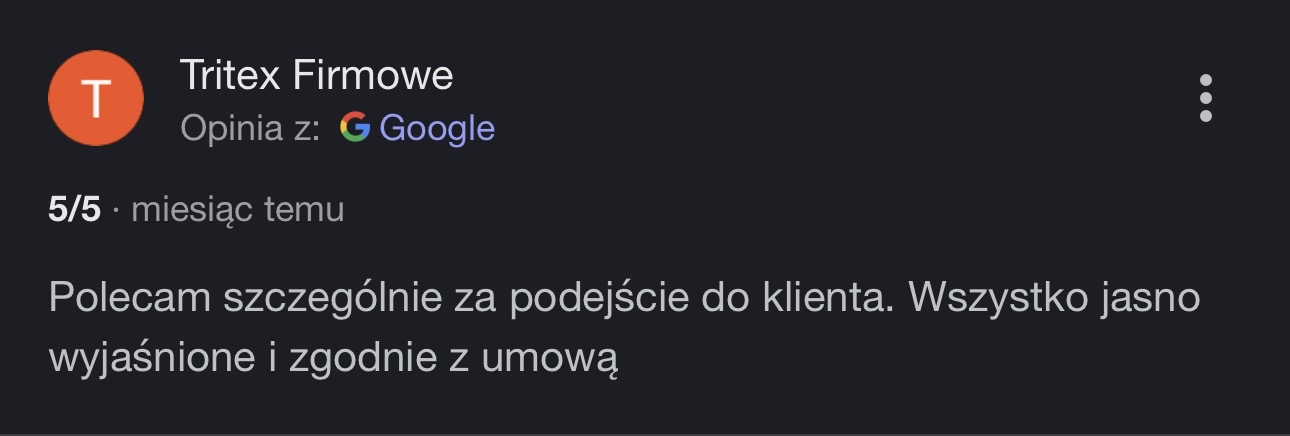Open the Google source link text
Image resolution: width=1290 pixels, height=436 pixels.
coord(437,128)
